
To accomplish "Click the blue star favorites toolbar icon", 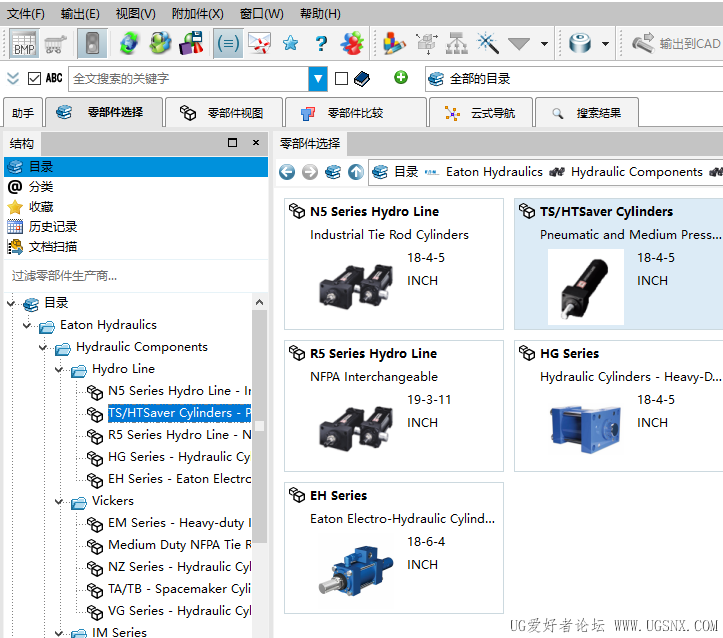I will pos(290,44).
